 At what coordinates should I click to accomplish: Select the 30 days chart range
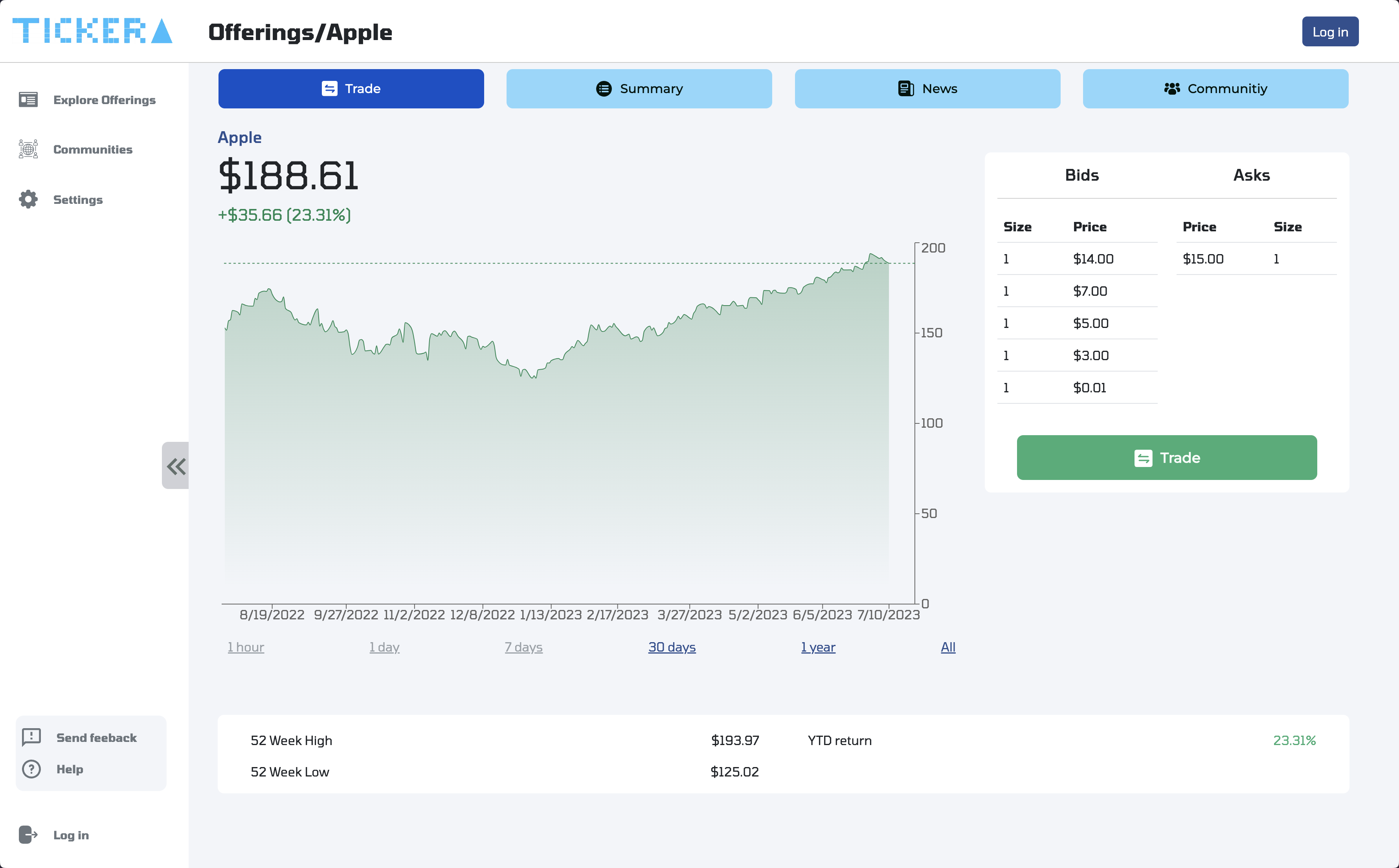pyautogui.click(x=672, y=647)
